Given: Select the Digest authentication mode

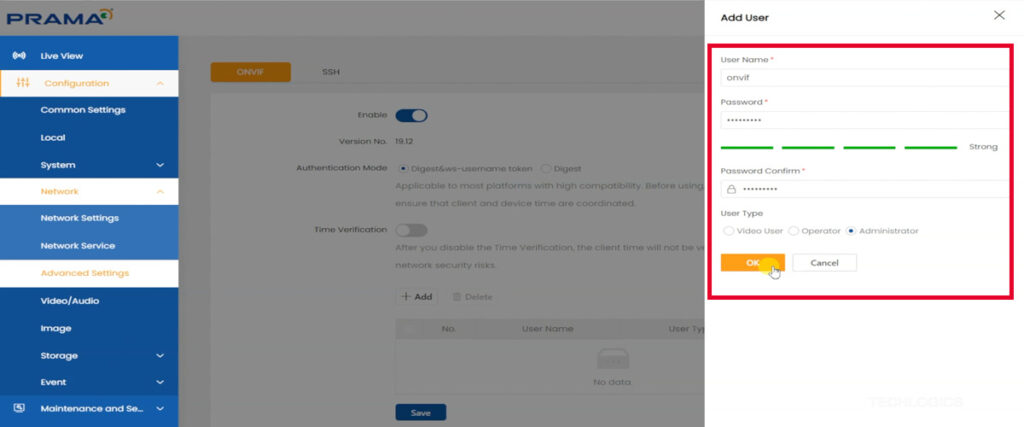Looking at the screenshot, I should tap(545, 169).
